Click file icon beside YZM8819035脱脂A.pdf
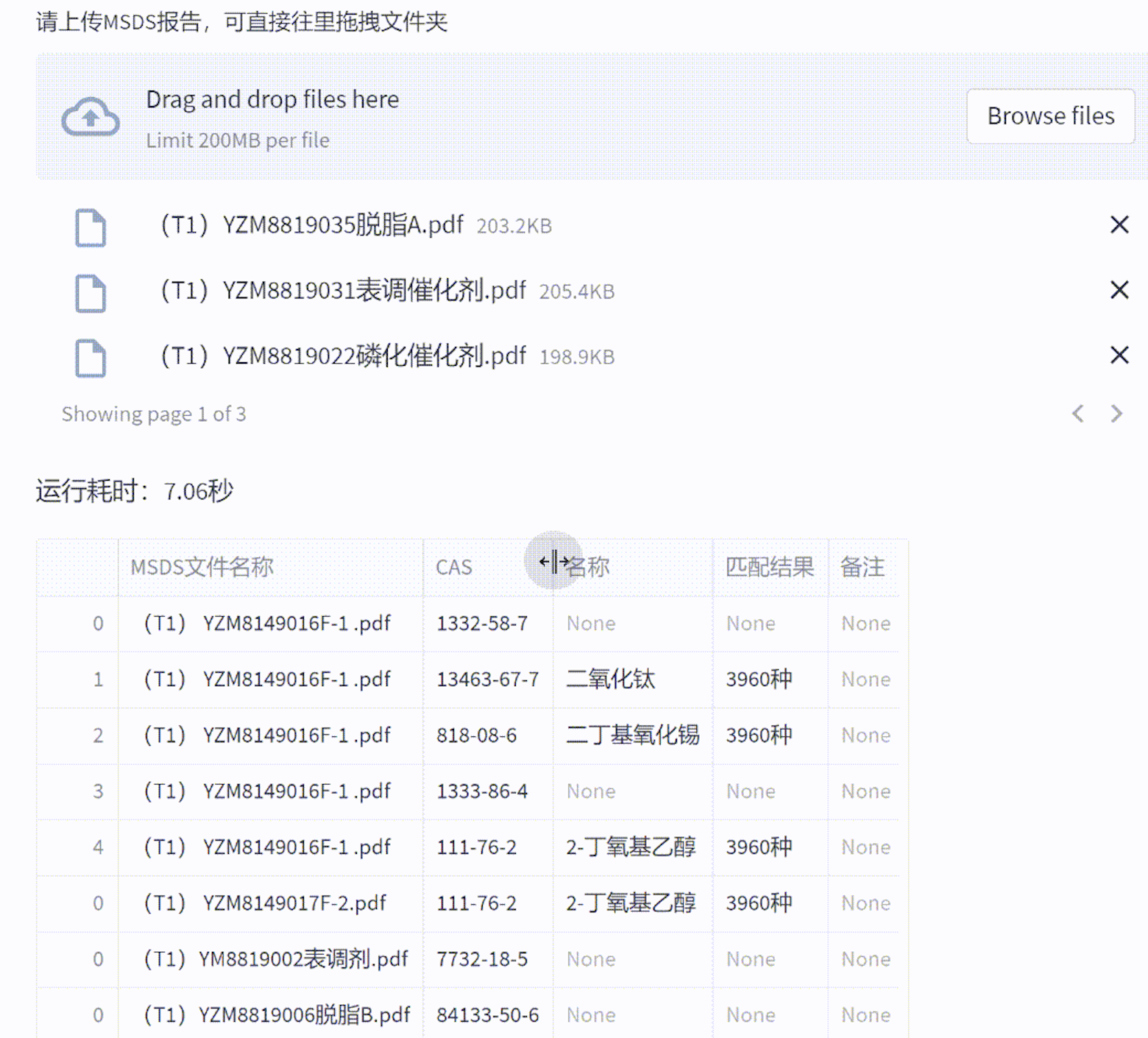Viewport: 1148px width, 1038px height. [x=91, y=227]
